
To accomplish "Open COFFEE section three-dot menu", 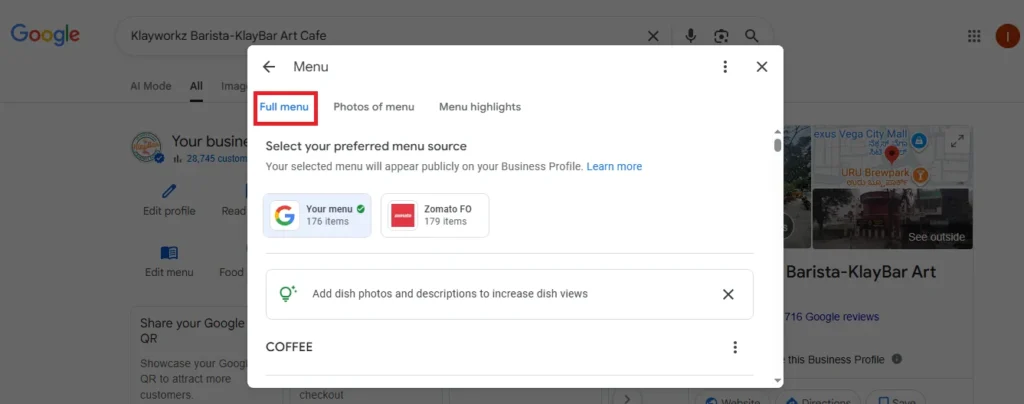I will coord(735,347).
